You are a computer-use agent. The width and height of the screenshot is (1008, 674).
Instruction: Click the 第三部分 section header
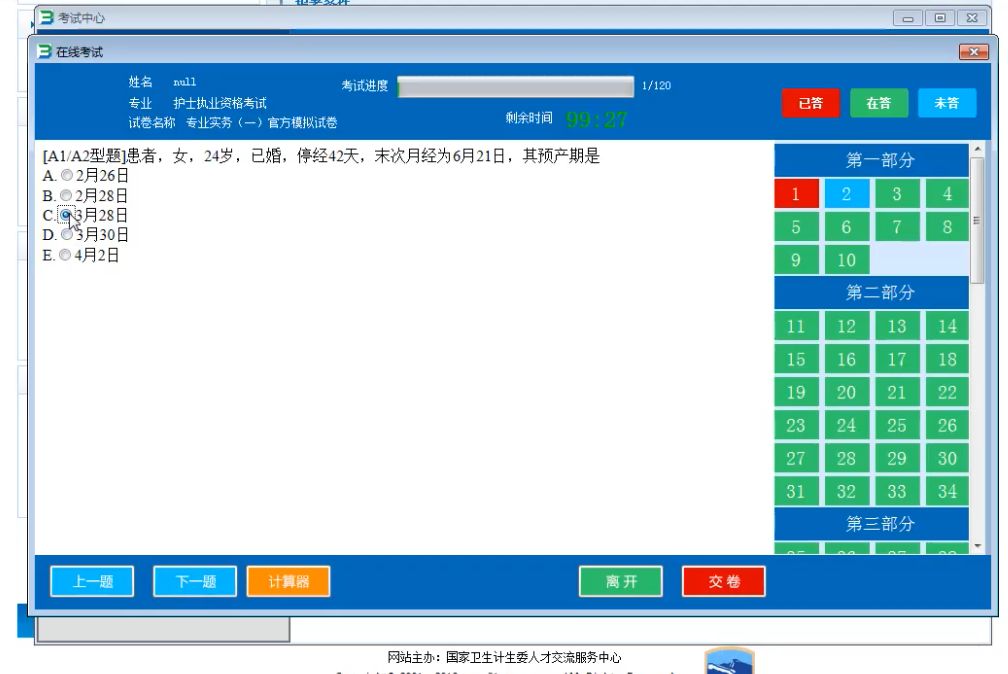871,524
